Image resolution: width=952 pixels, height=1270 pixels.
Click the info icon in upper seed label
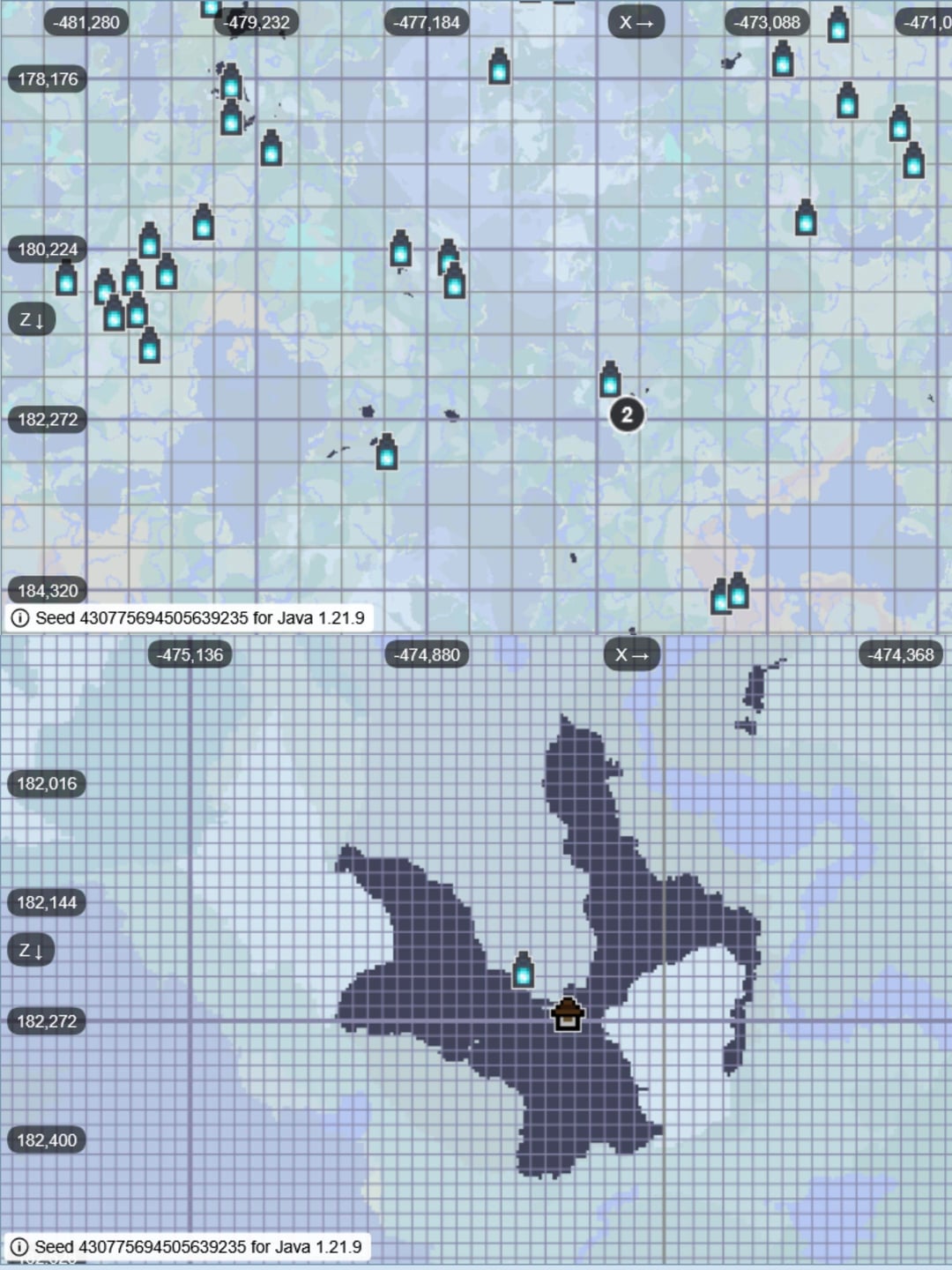pyautogui.click(x=19, y=618)
